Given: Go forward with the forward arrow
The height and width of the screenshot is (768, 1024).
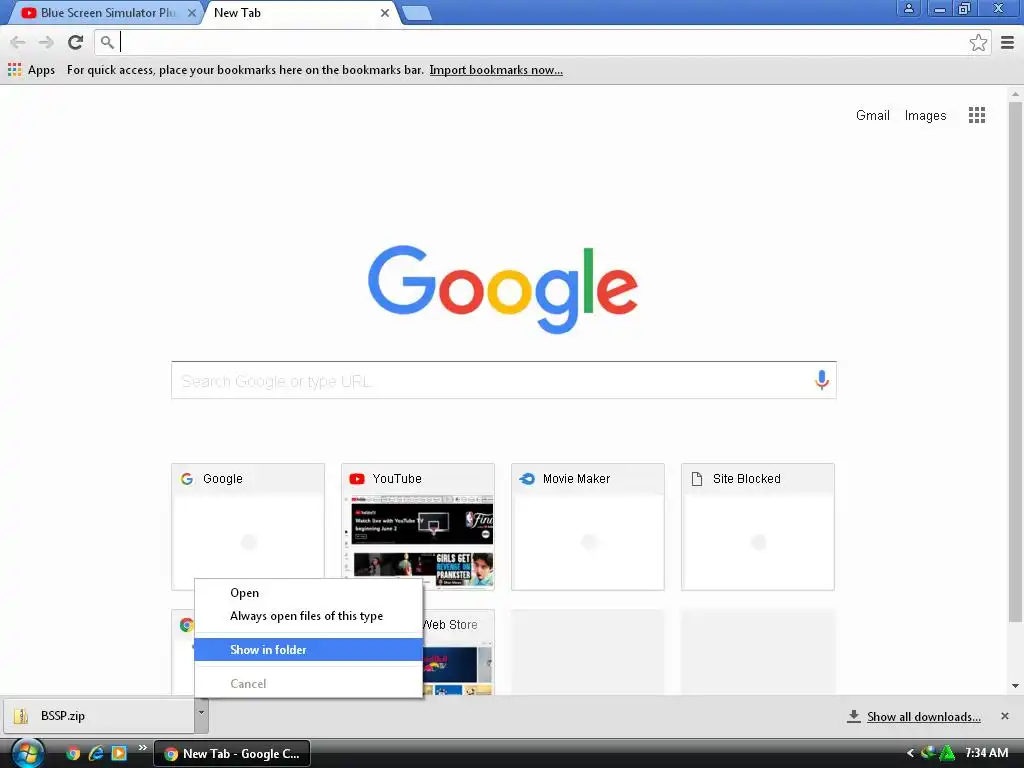Looking at the screenshot, I should (46, 42).
